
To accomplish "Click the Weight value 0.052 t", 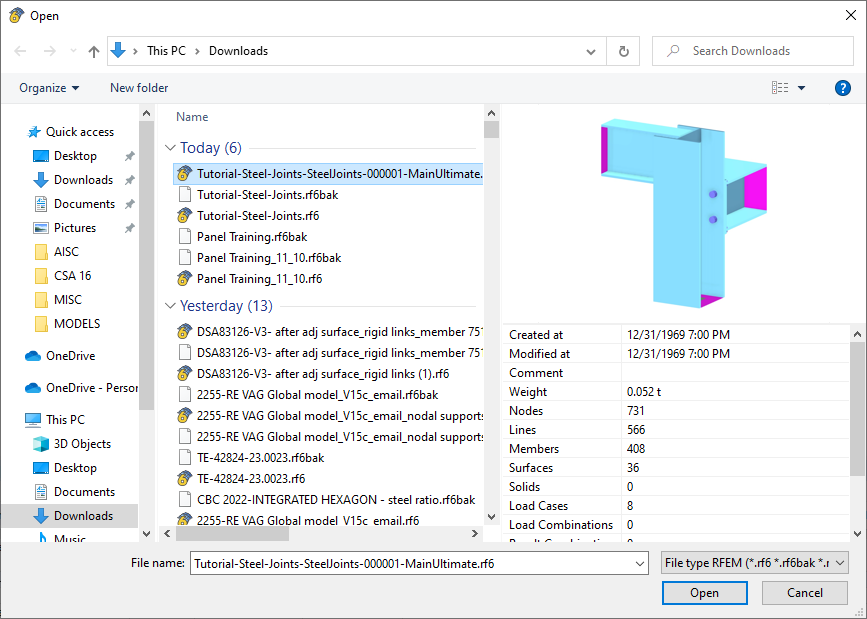I will pos(644,392).
